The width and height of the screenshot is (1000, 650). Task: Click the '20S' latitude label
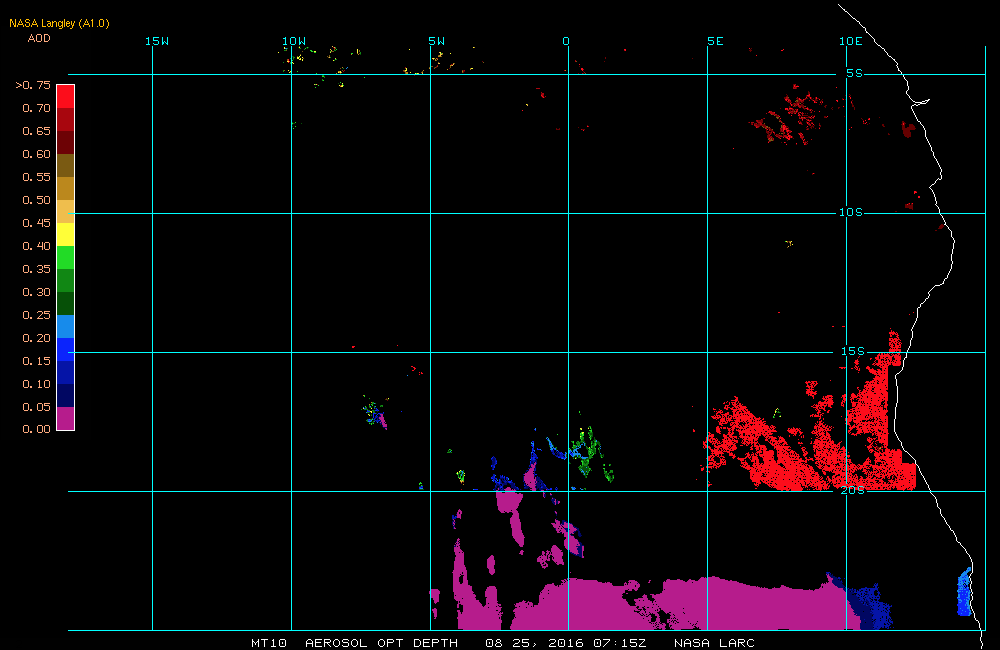pyautogui.click(x=853, y=491)
